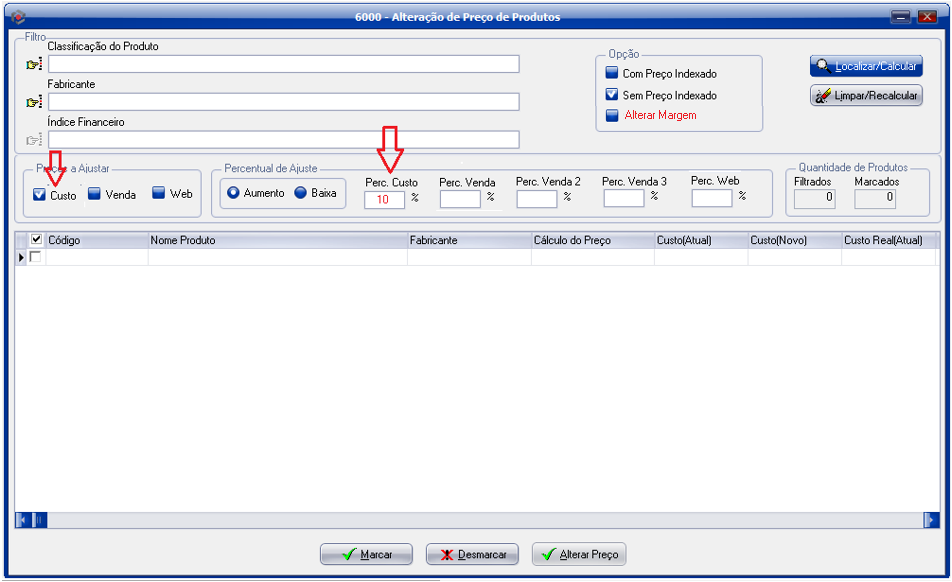This screenshot has height=582, width=952.
Task: Click the Índice Financeiro lookup hand icon
Action: tap(35, 140)
